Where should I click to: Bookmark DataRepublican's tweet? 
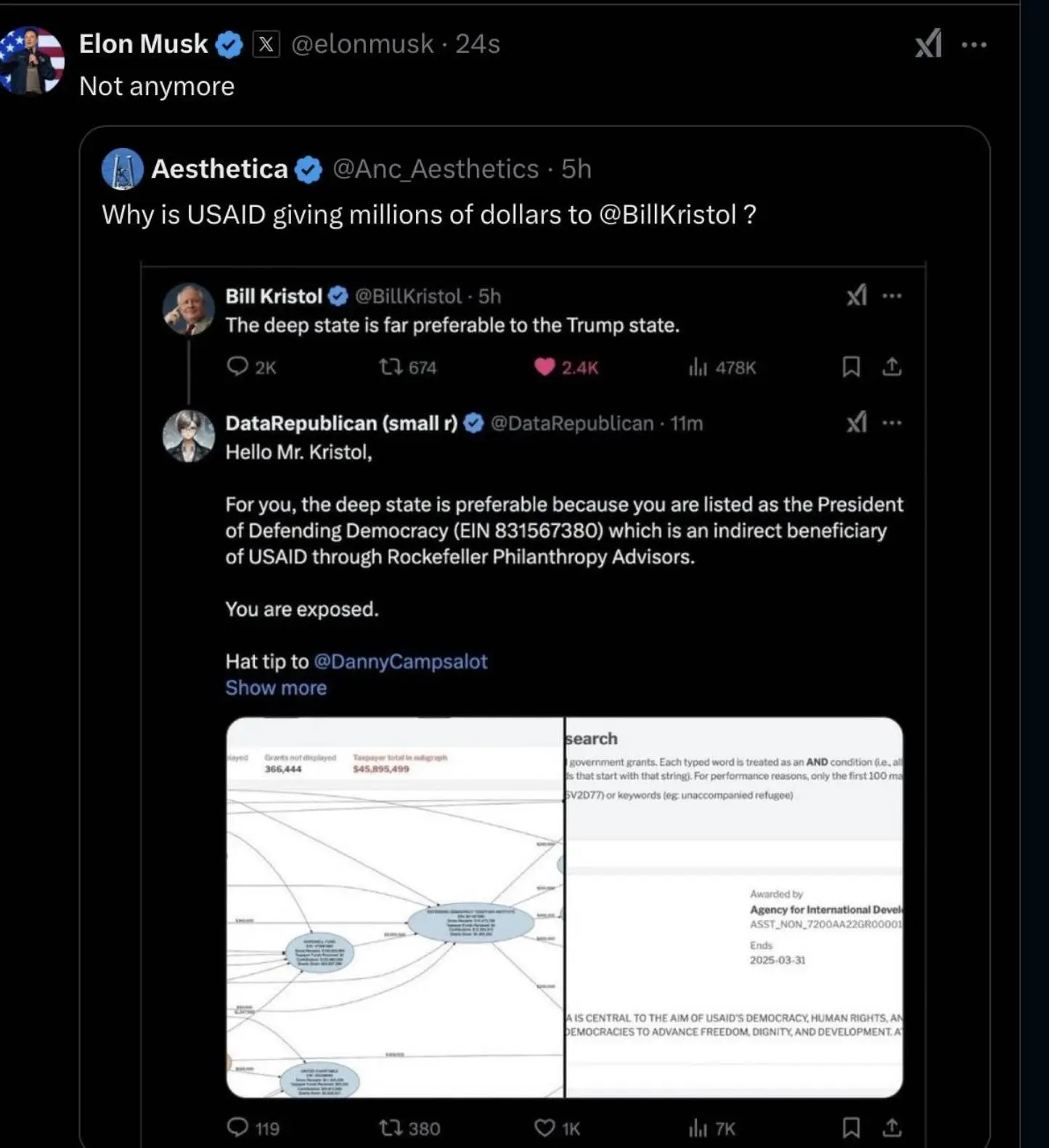(x=851, y=1127)
